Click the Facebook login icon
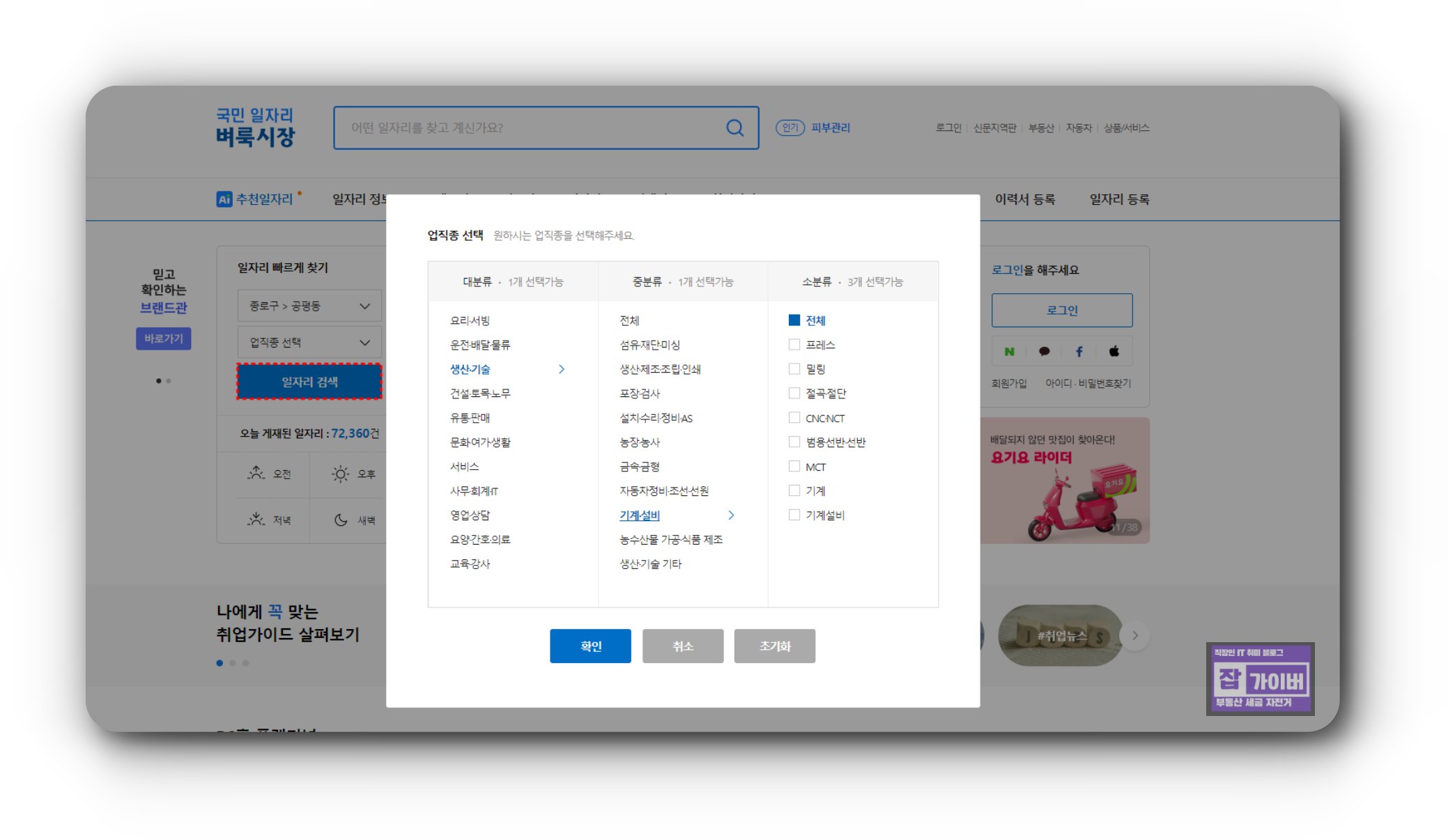 tap(1079, 352)
